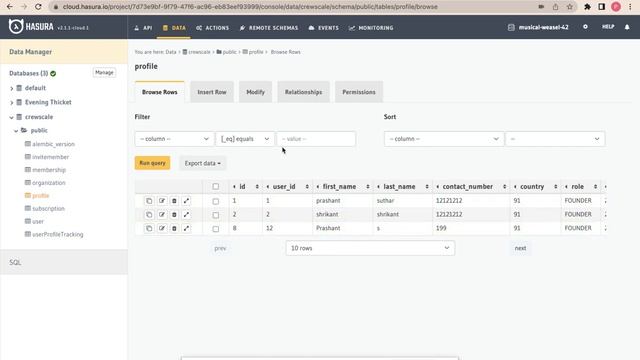The width and height of the screenshot is (640, 360).
Task: Select checkbox for row id 8
Action: [216, 229]
